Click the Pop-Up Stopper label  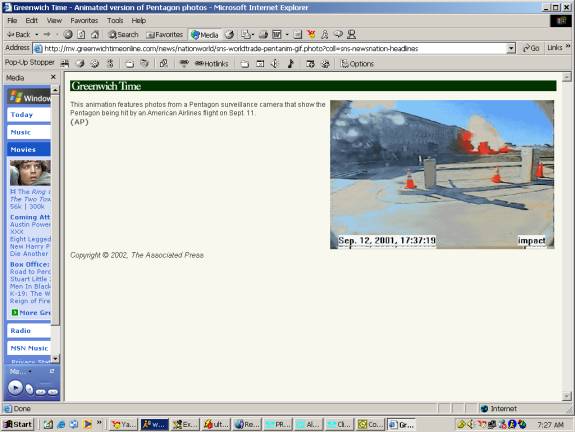click(x=30, y=62)
